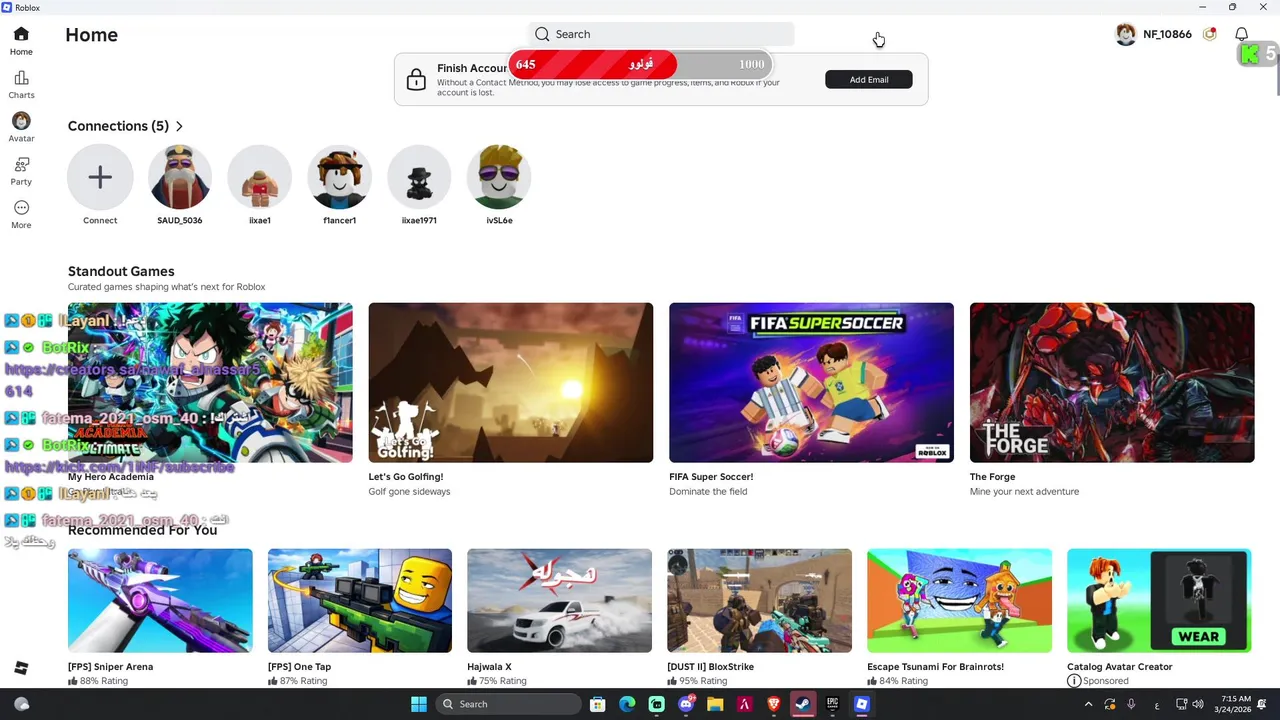Open the More menu in the sidebar
This screenshot has width=1280, height=720.
pyautogui.click(x=21, y=214)
